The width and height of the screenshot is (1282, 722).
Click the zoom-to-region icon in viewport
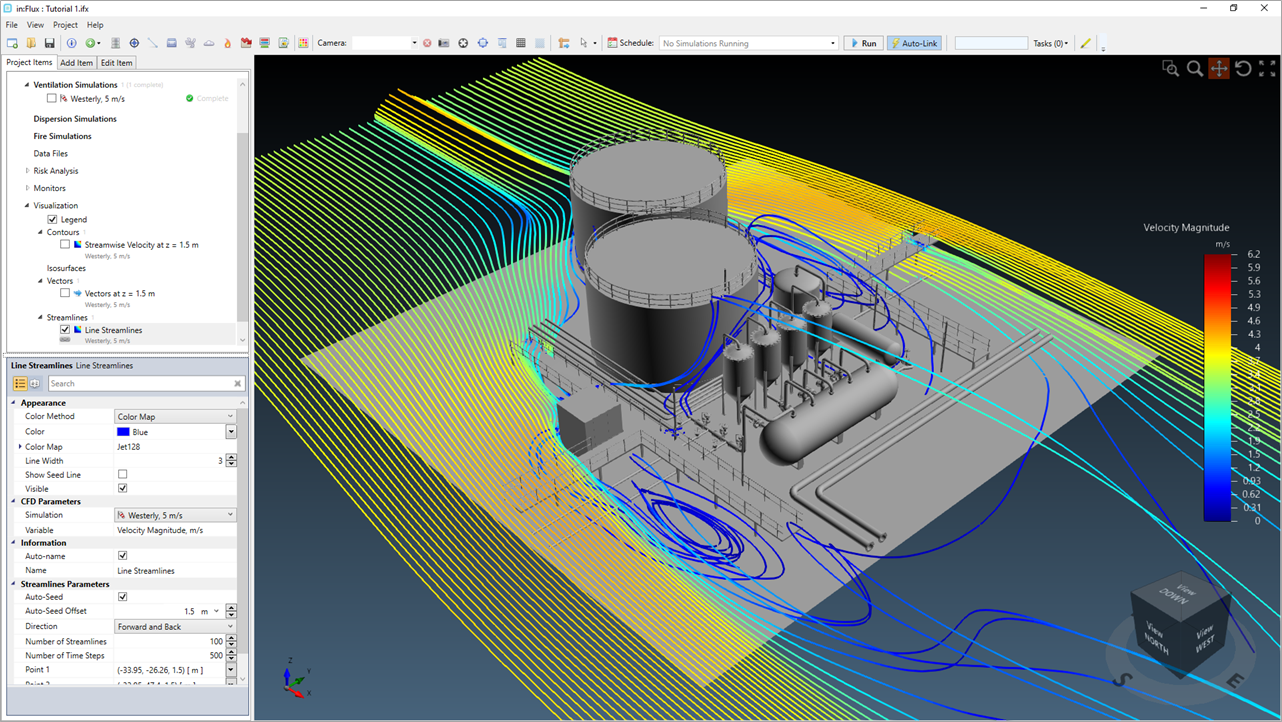coord(1170,68)
